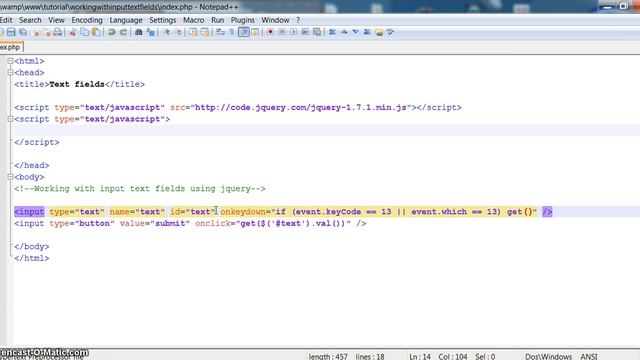Image resolution: width=640 pixels, height=360 pixels.
Task: Click the Paste clipboard icon
Action: pos(96,32)
